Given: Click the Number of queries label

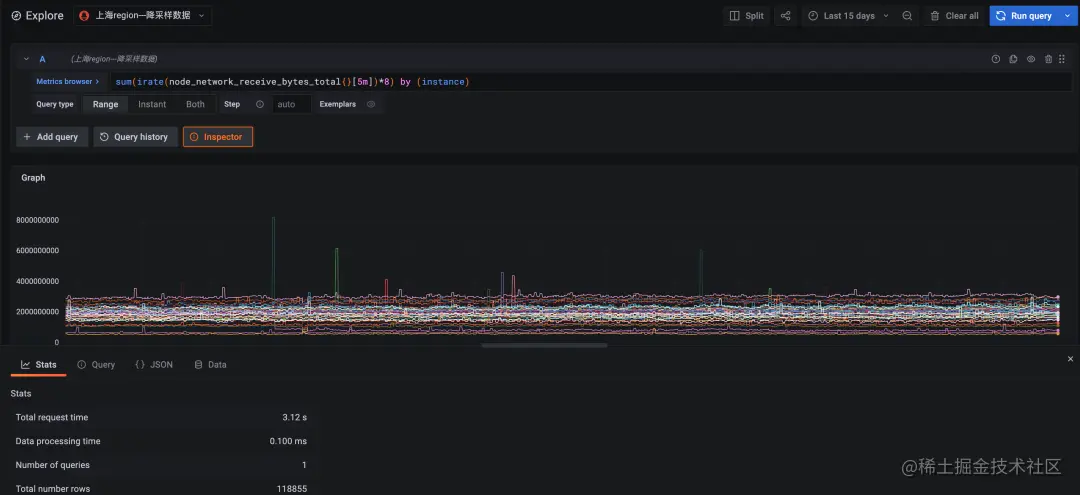Looking at the screenshot, I should [52, 465].
